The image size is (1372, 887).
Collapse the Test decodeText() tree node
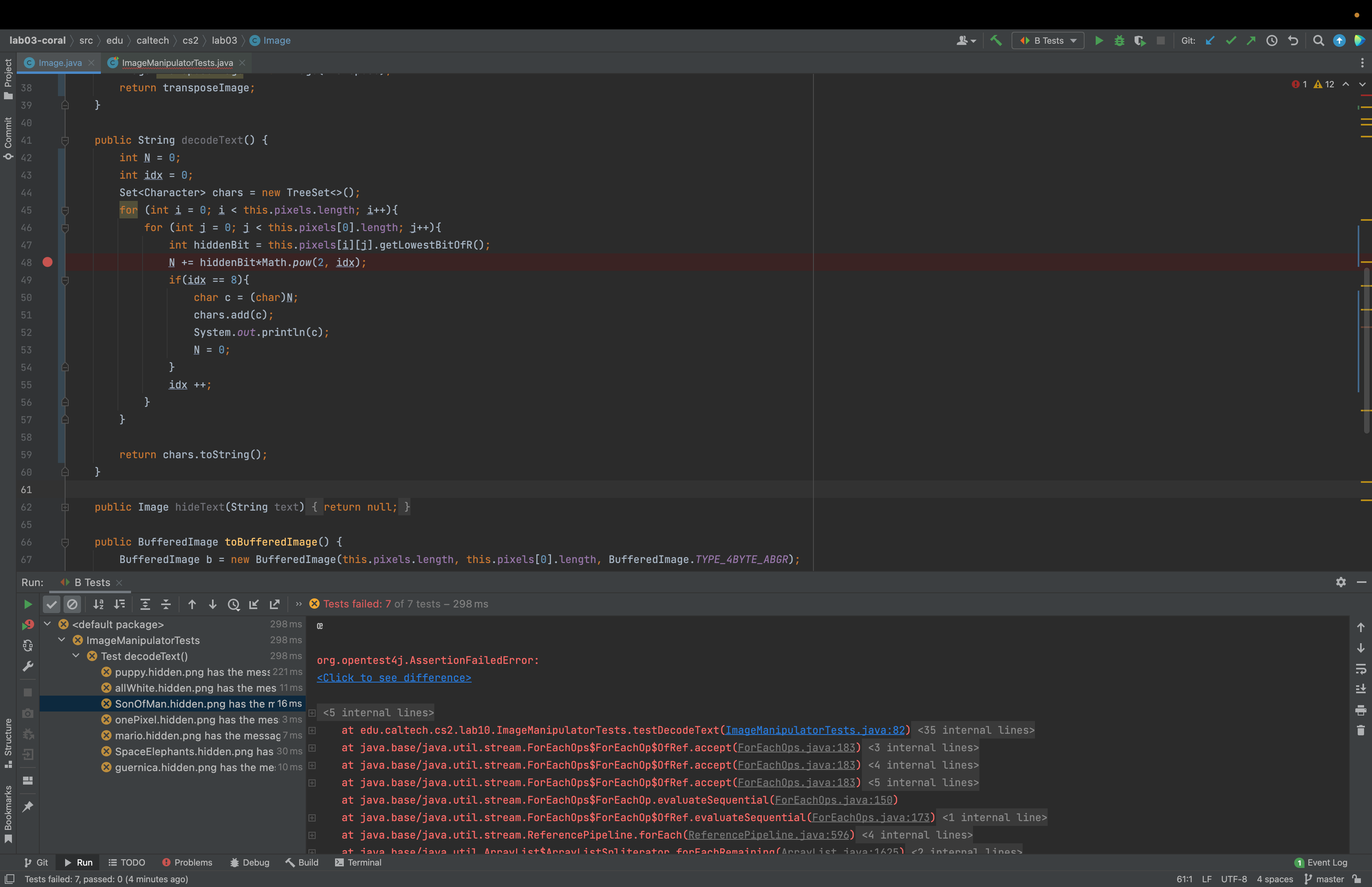(x=76, y=656)
